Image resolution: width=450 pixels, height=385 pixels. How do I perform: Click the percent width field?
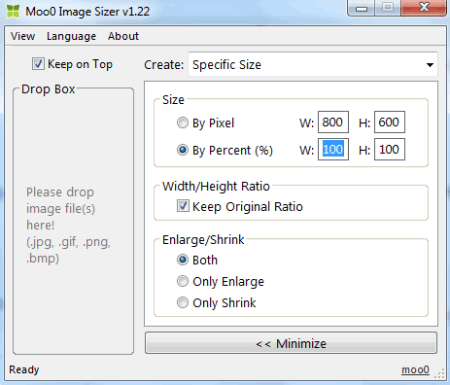pyautogui.click(x=333, y=149)
